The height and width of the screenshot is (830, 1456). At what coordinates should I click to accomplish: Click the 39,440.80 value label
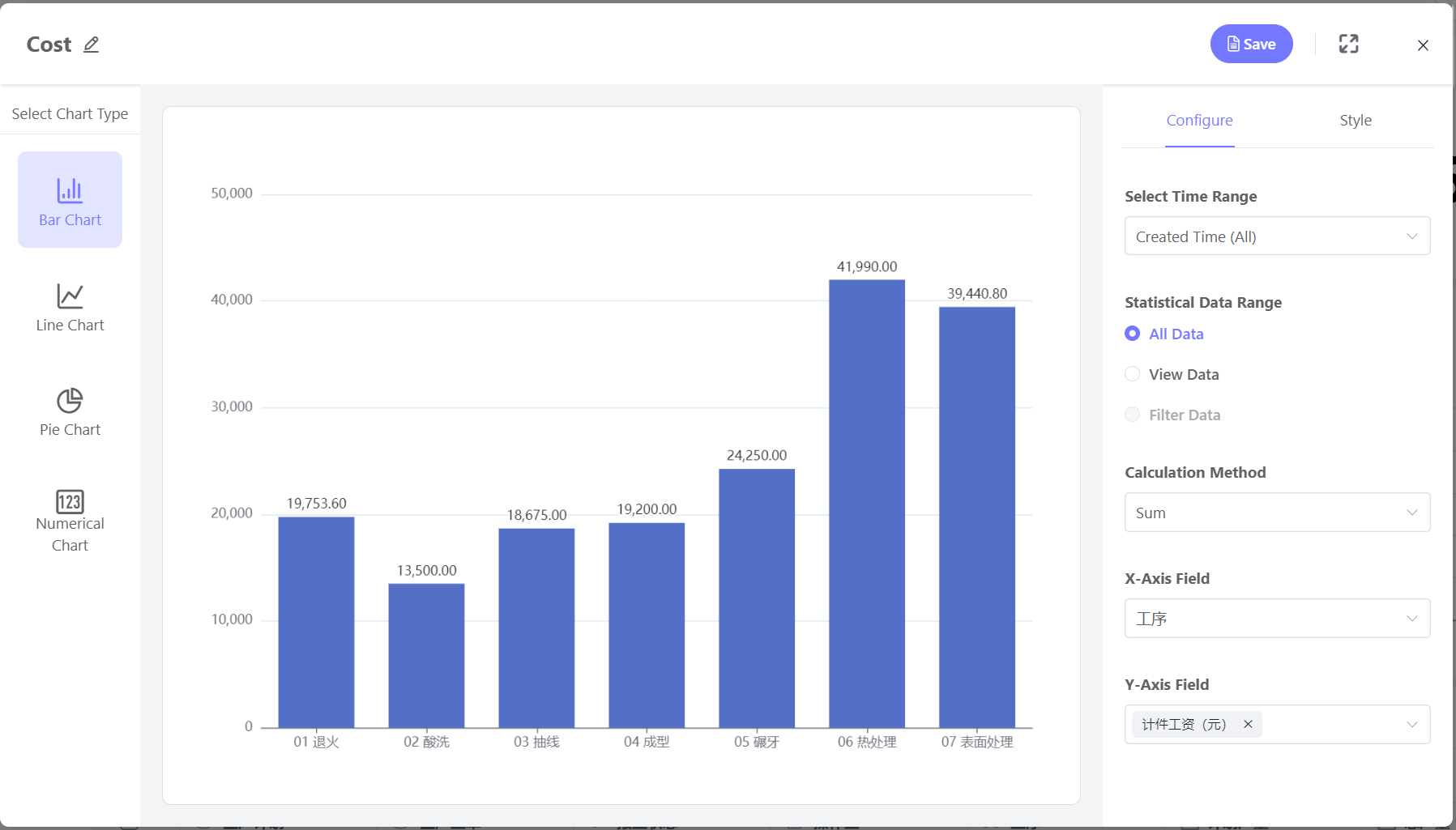pos(977,294)
